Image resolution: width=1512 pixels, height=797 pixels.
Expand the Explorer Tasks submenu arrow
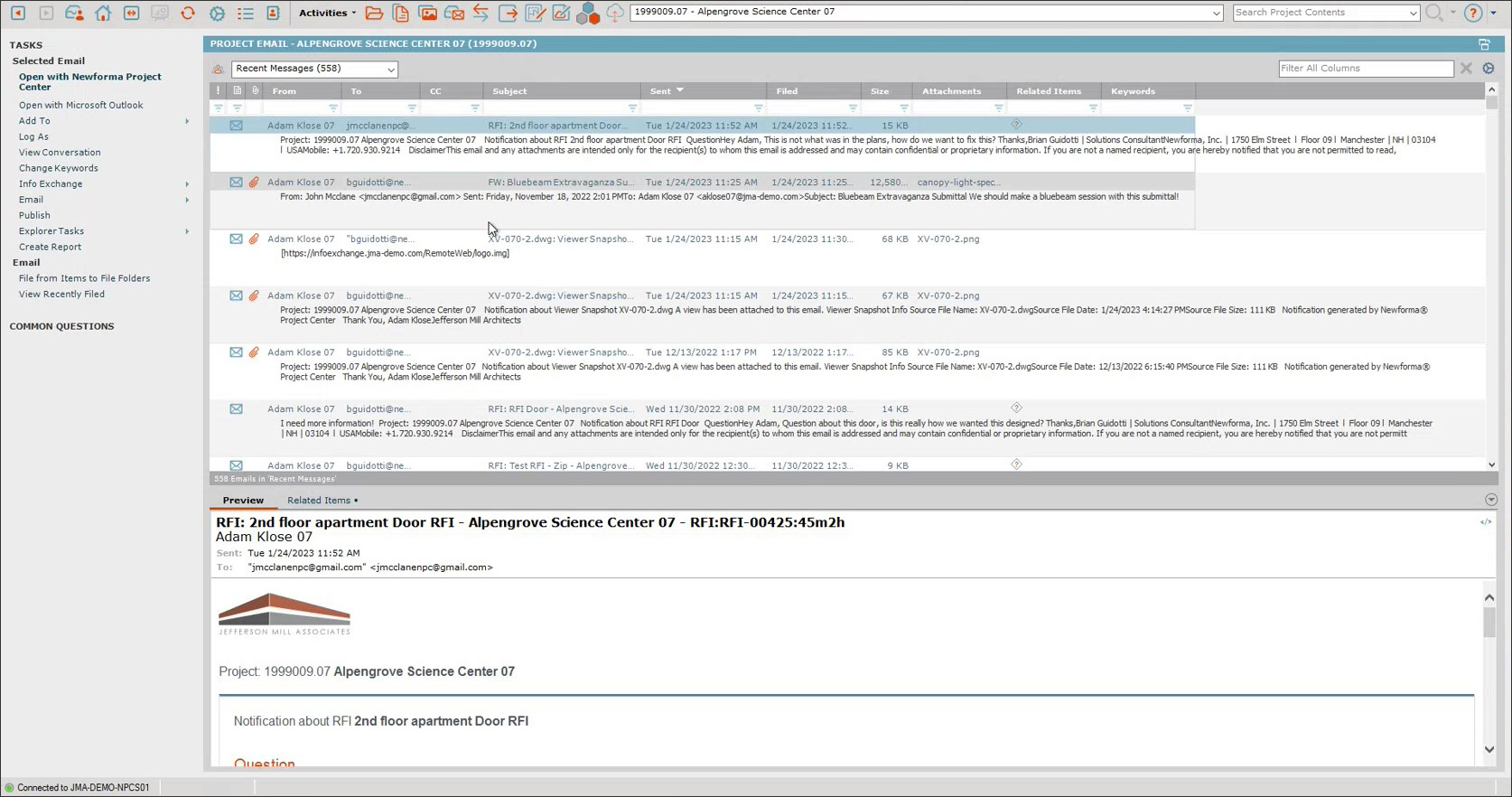[x=187, y=231]
